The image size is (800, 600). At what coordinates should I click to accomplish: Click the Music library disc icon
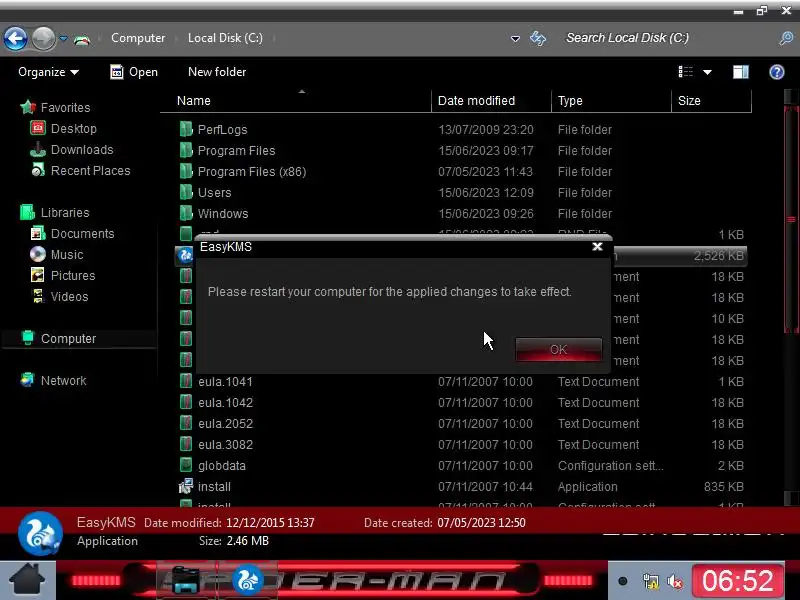point(38,254)
